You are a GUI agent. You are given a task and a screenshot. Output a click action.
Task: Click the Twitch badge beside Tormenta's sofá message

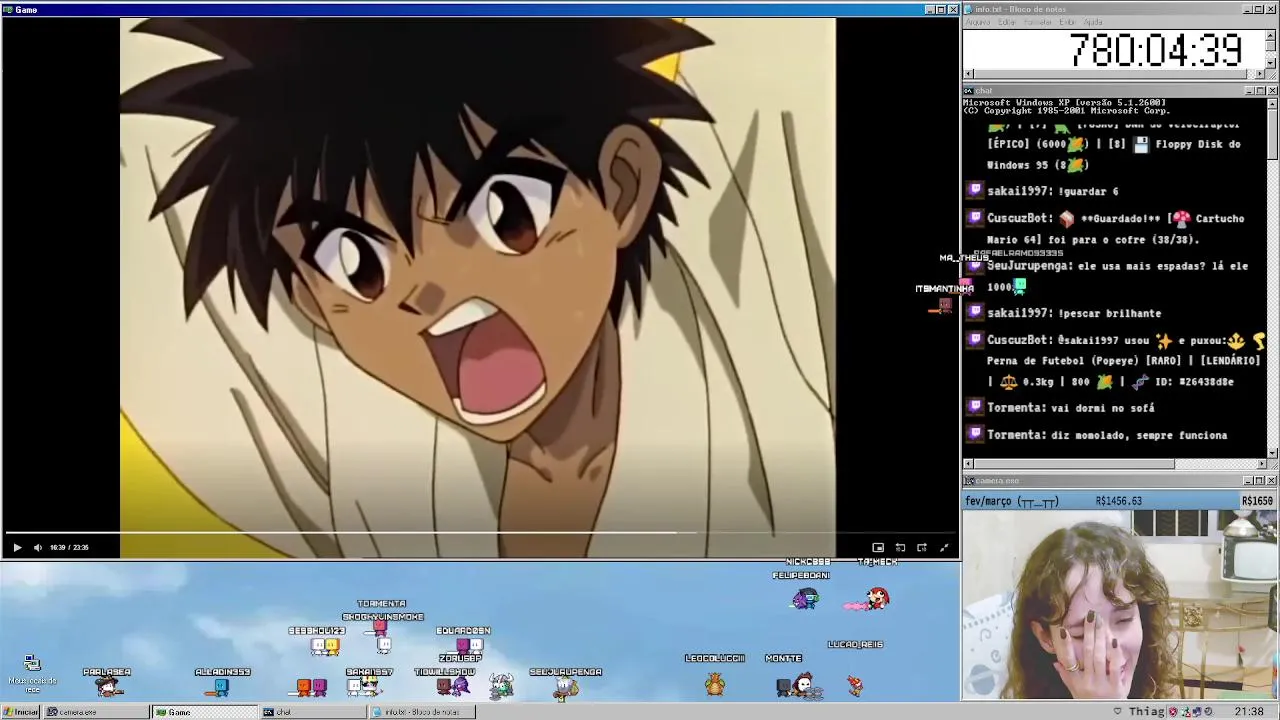[975, 407]
